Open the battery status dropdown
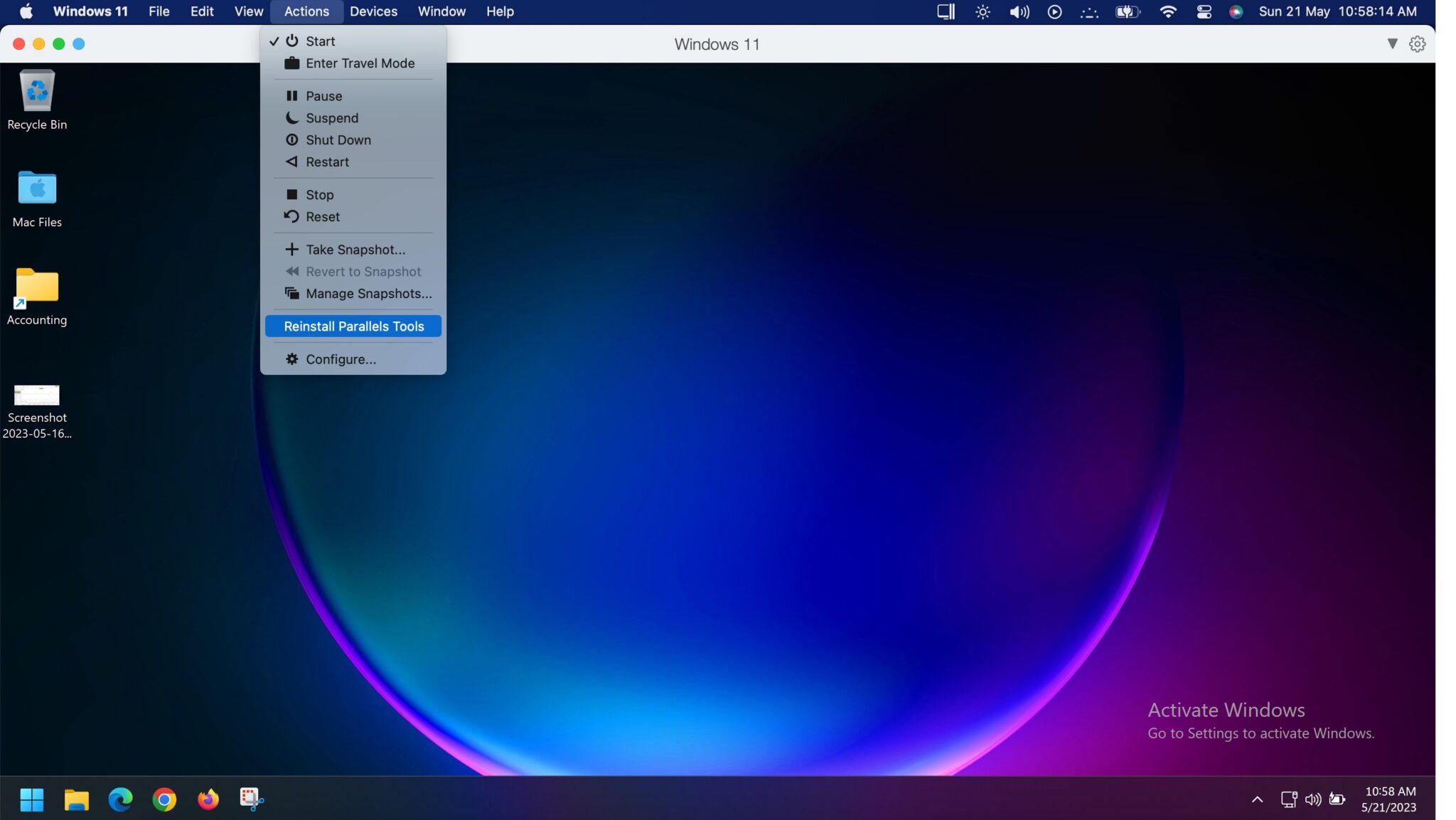 [x=1127, y=11]
